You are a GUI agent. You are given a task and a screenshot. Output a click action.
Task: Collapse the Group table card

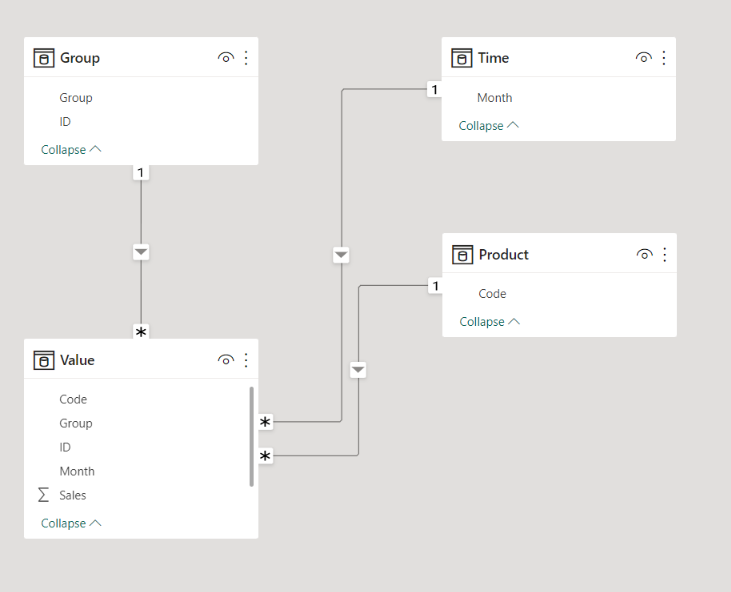click(x=71, y=150)
